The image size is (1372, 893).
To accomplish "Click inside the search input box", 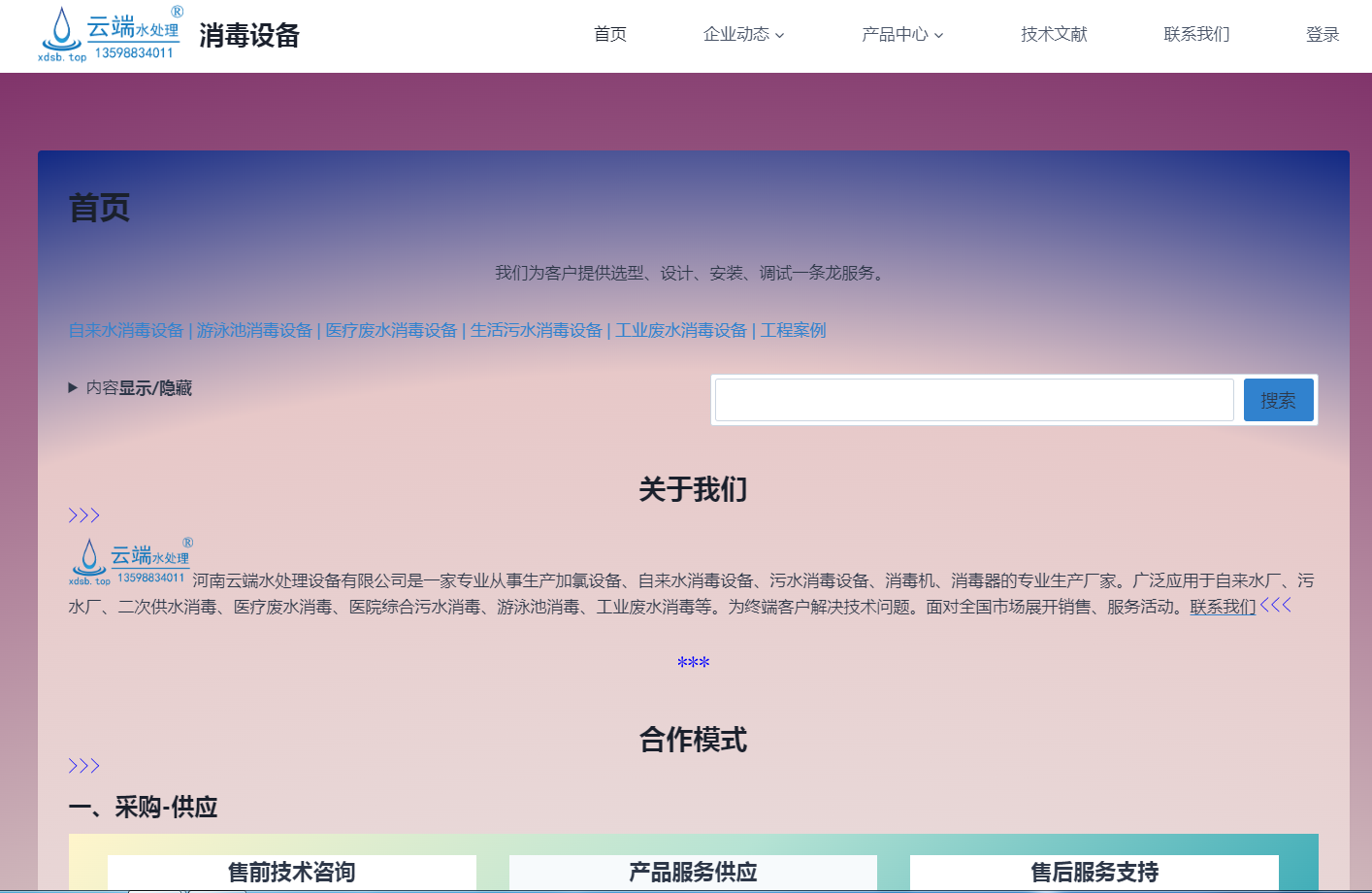I will tap(973, 399).
